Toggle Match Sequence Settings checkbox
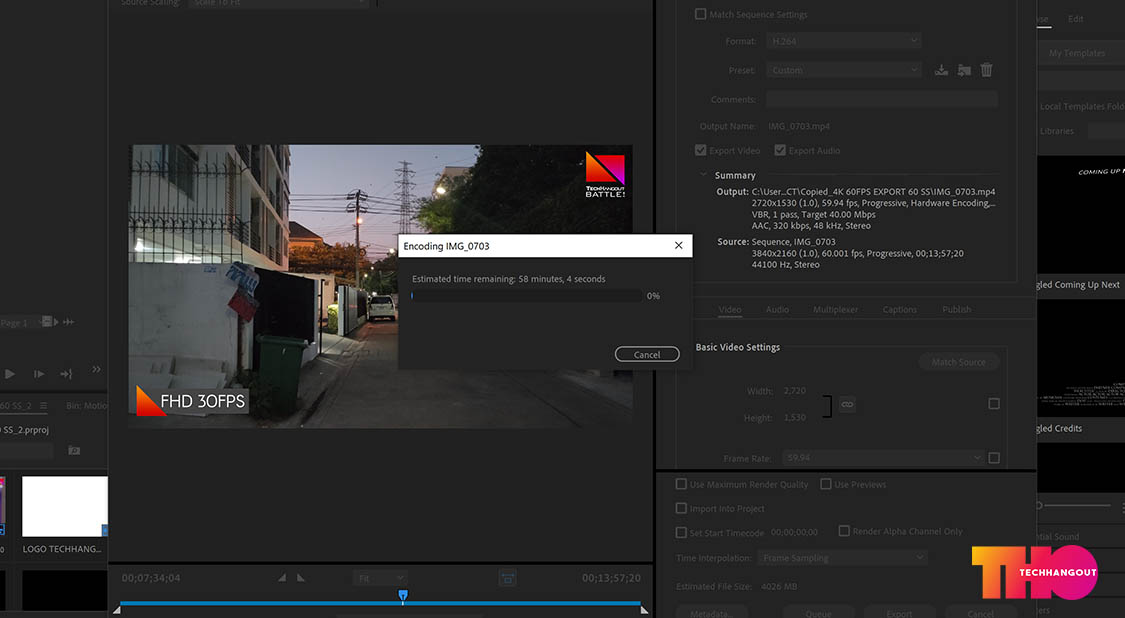1125x618 pixels. (x=700, y=14)
